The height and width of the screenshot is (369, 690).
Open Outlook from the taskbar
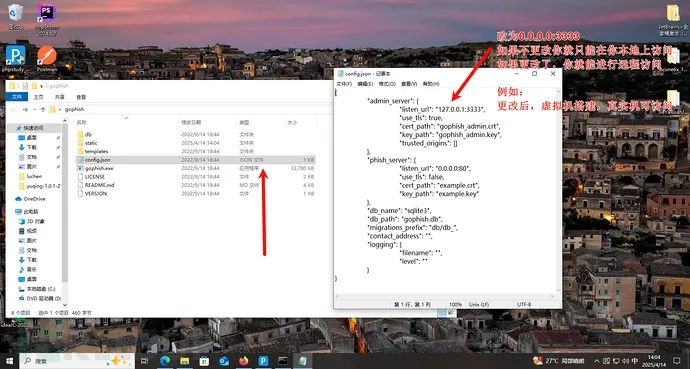pyautogui.click(x=224, y=361)
